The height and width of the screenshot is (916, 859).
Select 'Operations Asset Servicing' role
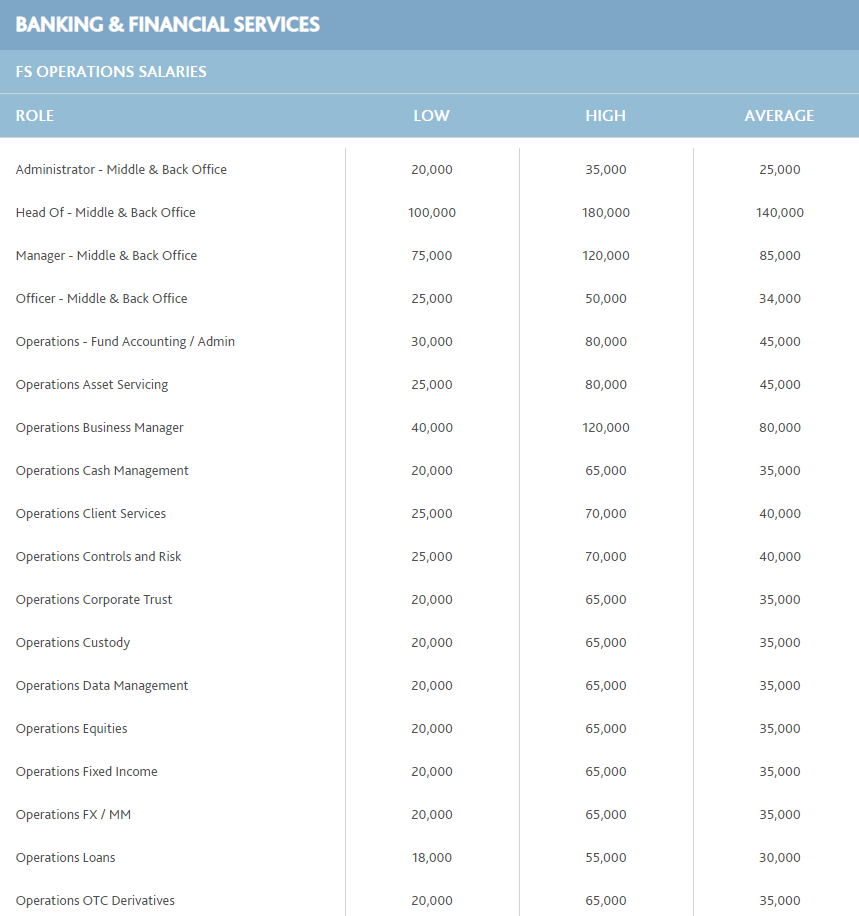[92, 384]
